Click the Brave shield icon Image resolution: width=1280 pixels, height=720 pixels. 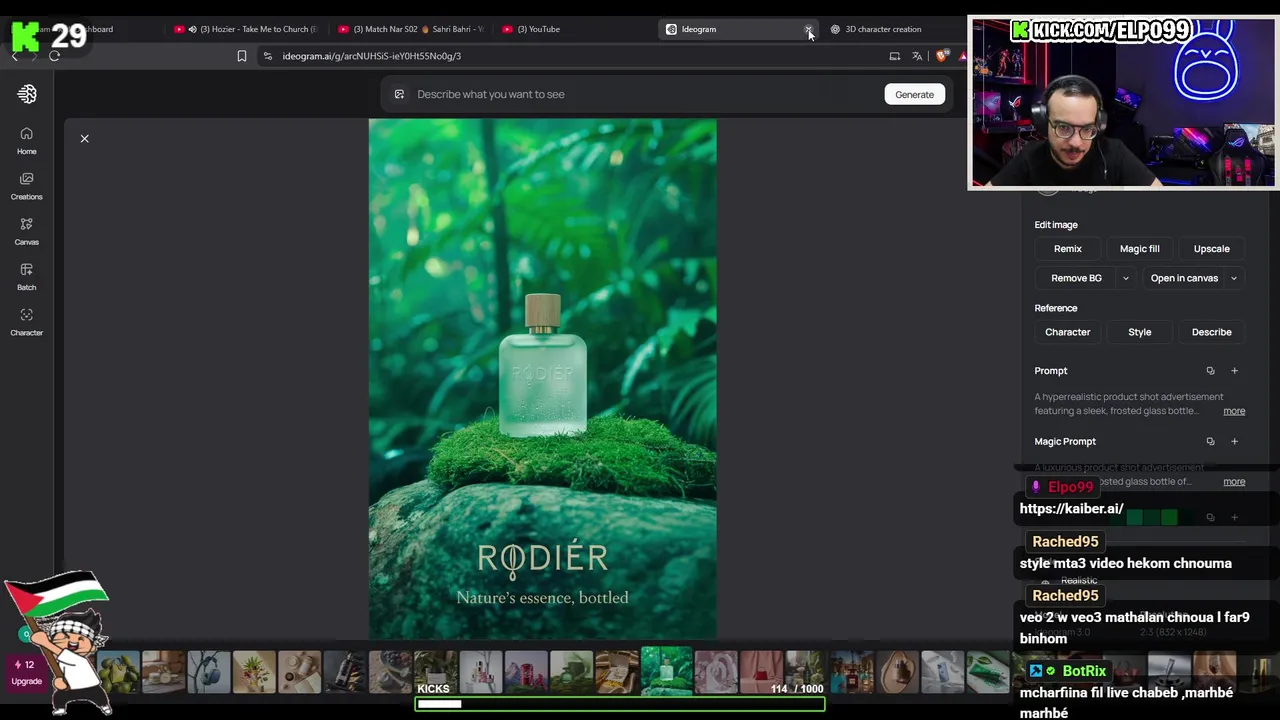tap(941, 56)
